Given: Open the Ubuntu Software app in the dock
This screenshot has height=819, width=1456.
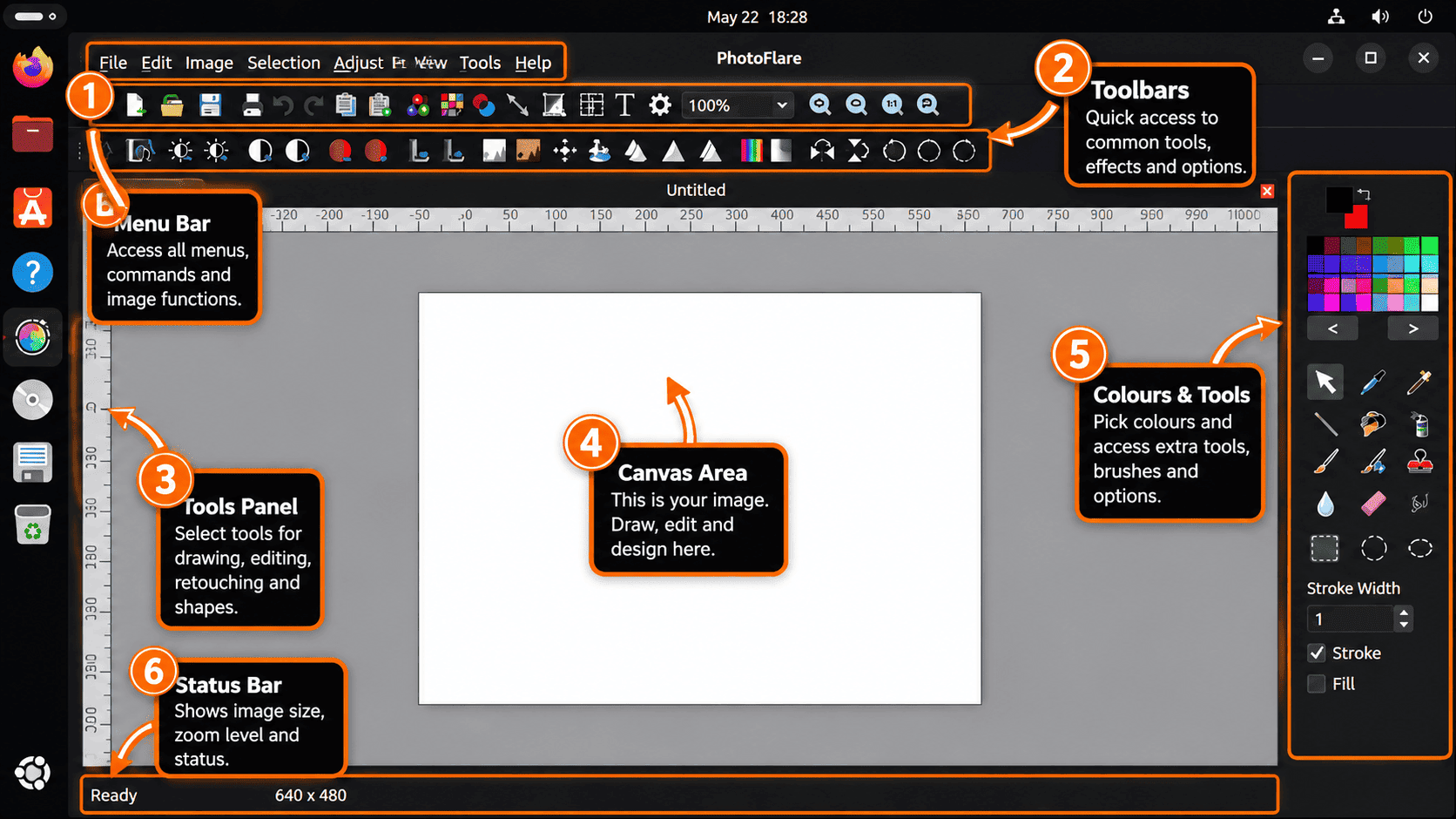Looking at the screenshot, I should (32, 207).
